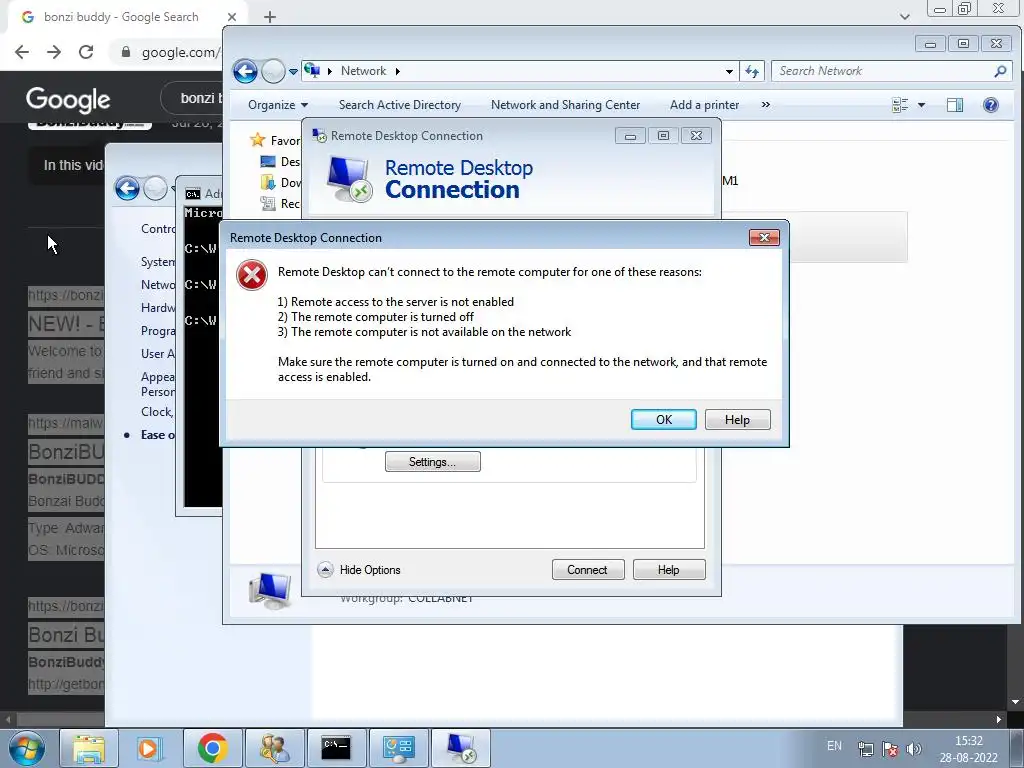The image size is (1024, 768).
Task: Open the Network and Sharing Center
Action: [x=565, y=104]
